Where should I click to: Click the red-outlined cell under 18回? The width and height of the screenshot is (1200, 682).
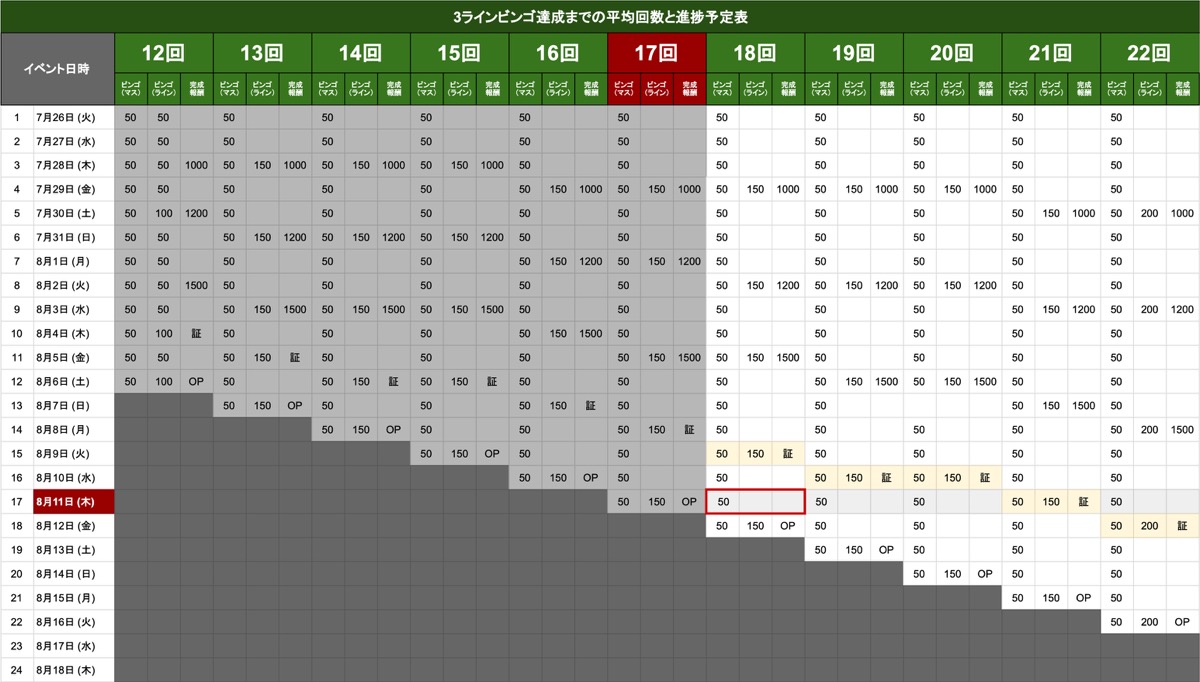click(755, 501)
